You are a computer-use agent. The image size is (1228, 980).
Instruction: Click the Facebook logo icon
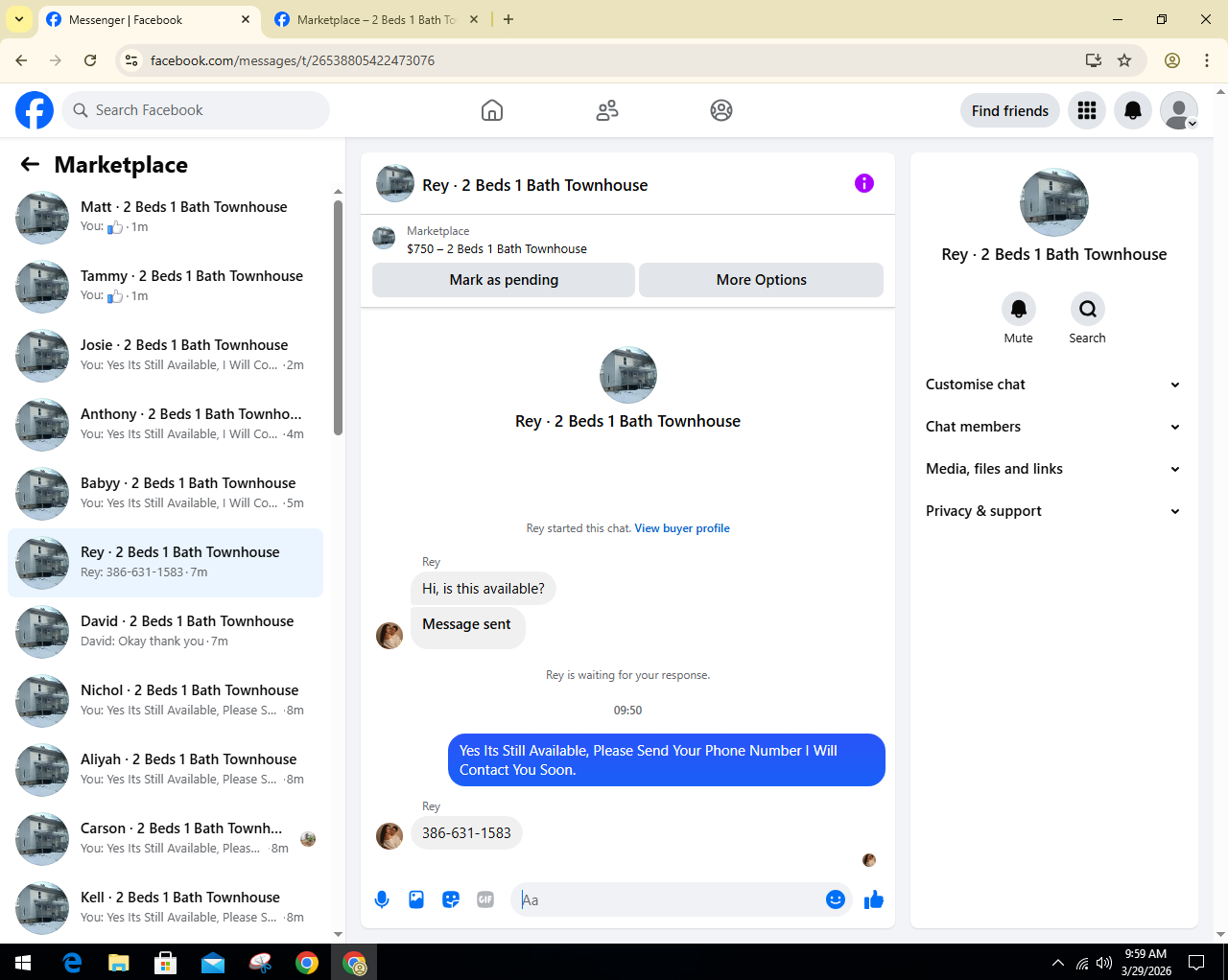pyautogui.click(x=35, y=110)
